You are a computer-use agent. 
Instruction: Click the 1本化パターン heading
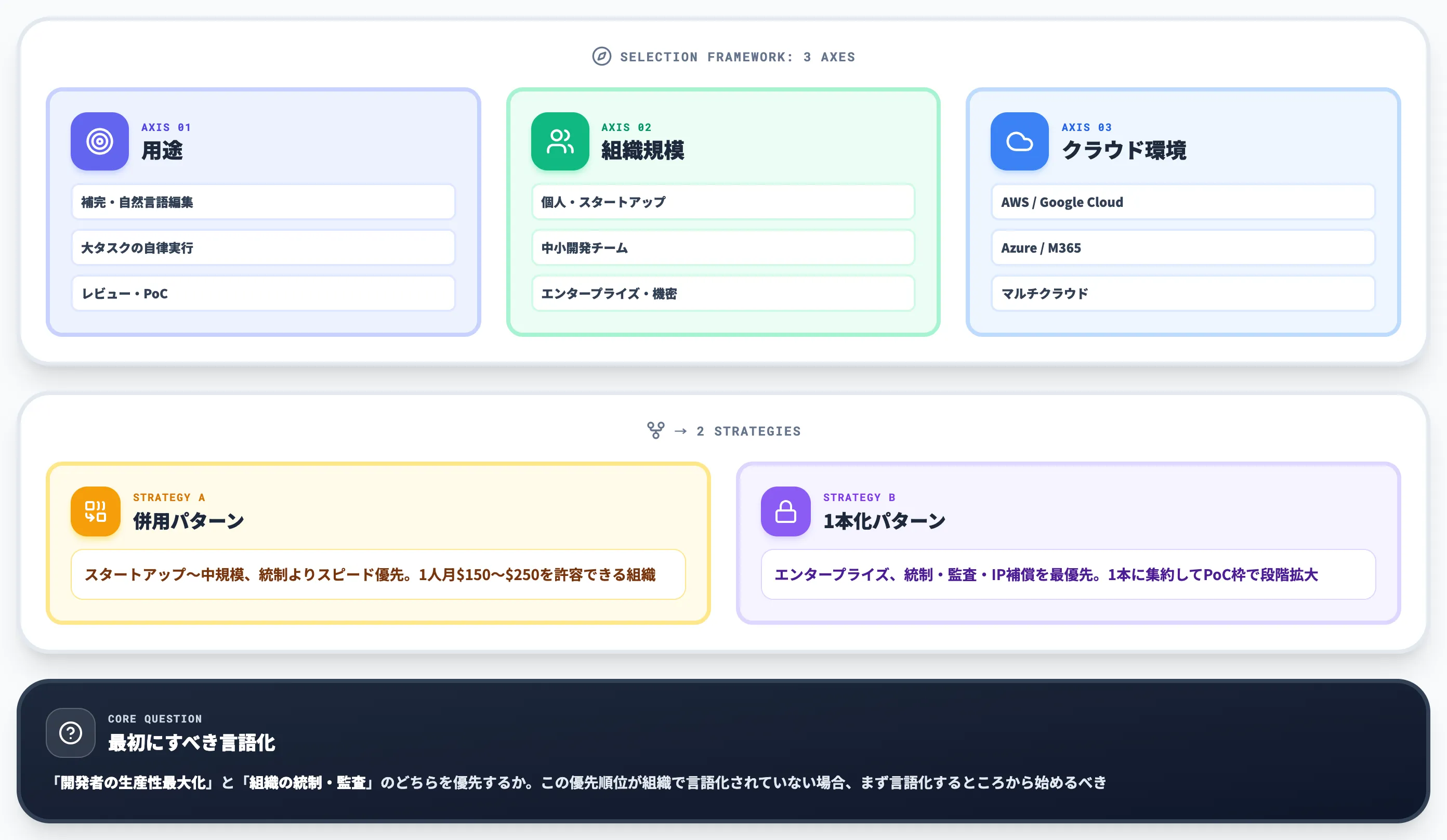click(884, 521)
